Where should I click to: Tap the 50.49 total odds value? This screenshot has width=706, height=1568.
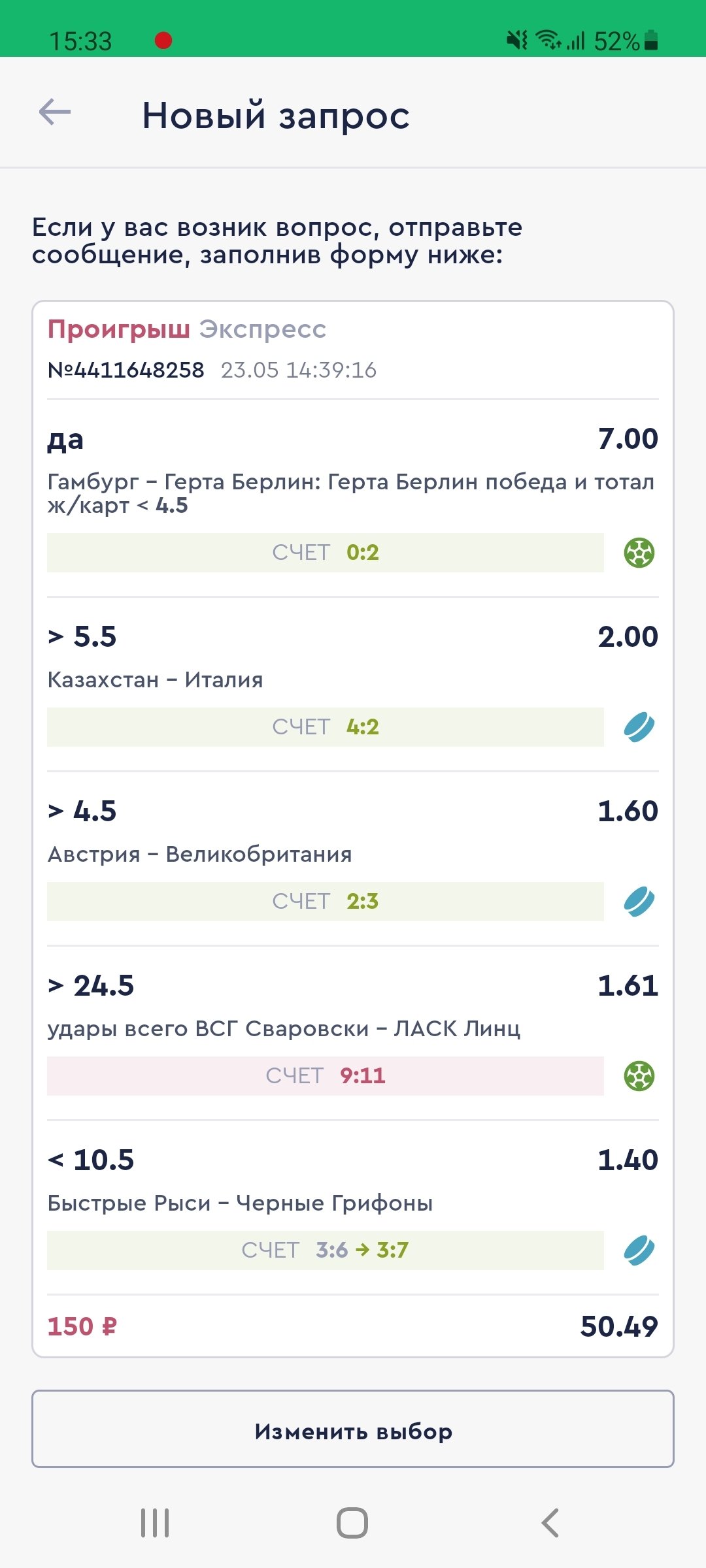click(x=618, y=1327)
